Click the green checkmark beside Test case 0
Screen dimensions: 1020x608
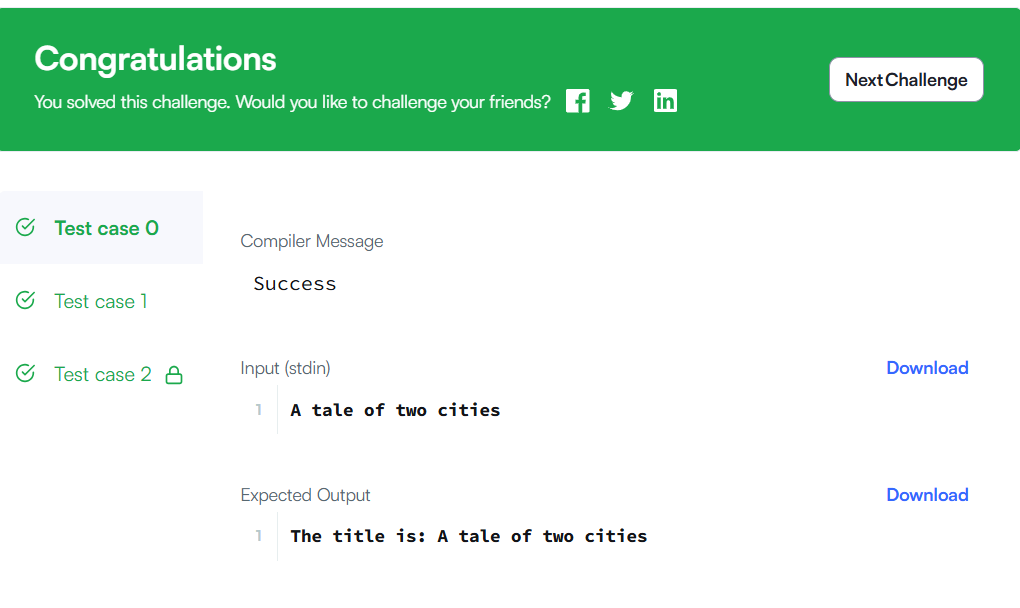(x=25, y=227)
